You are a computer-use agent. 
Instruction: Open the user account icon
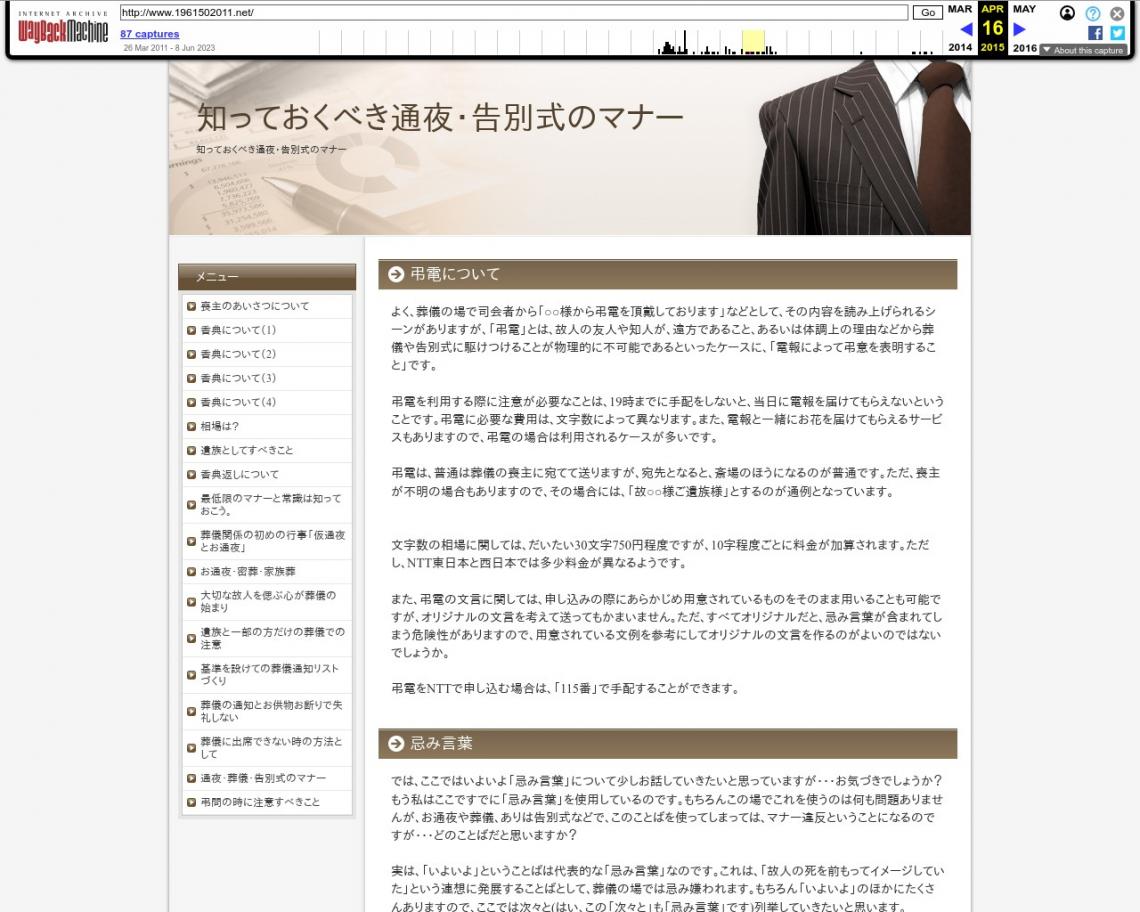[x=1067, y=13]
